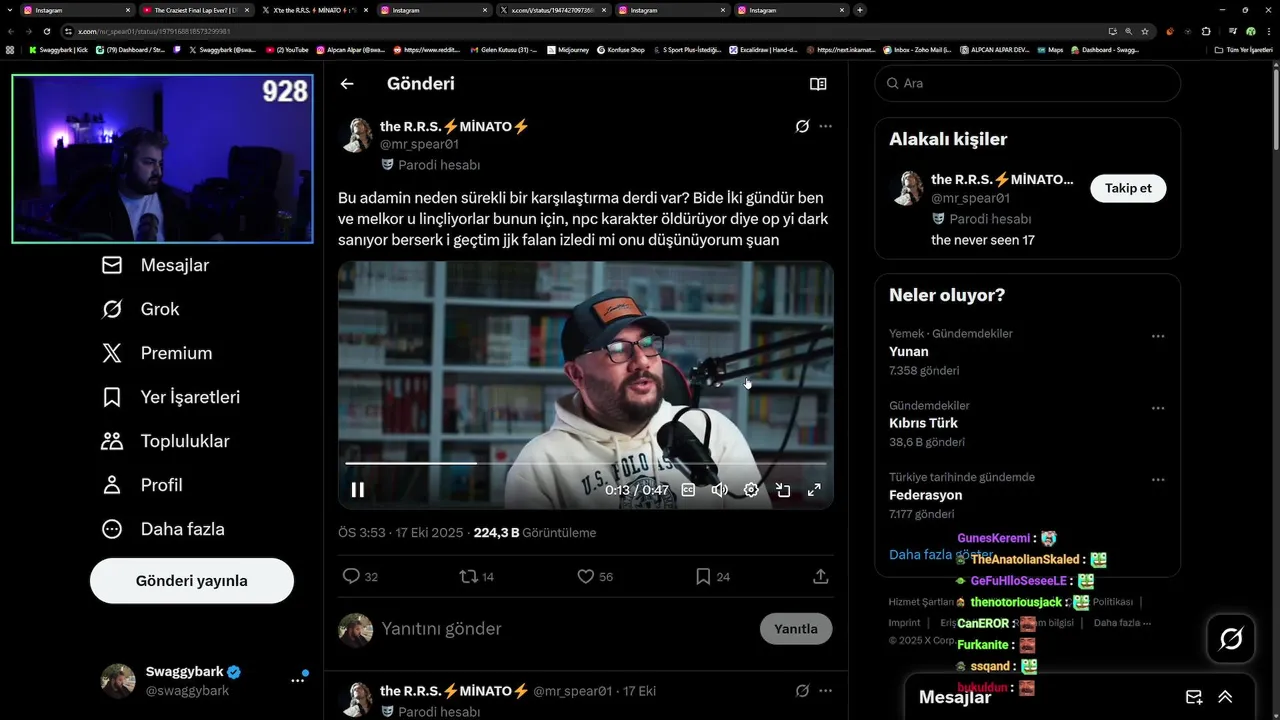This screenshot has width=1280, height=720.
Task: Open Tüm Yer İşaretleri folder
Action: (1241, 49)
